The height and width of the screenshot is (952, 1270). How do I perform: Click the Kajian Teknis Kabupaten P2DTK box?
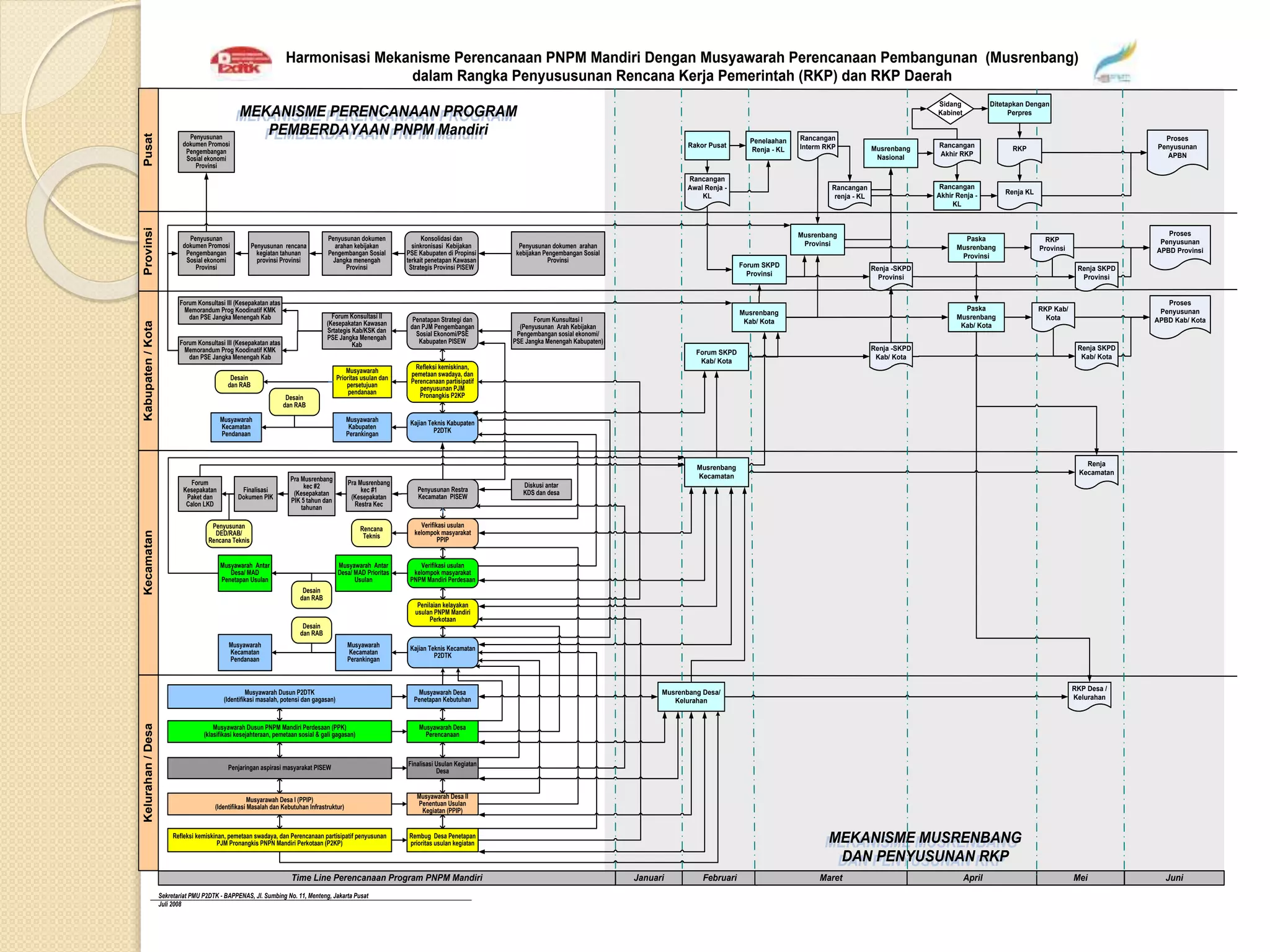point(442,427)
